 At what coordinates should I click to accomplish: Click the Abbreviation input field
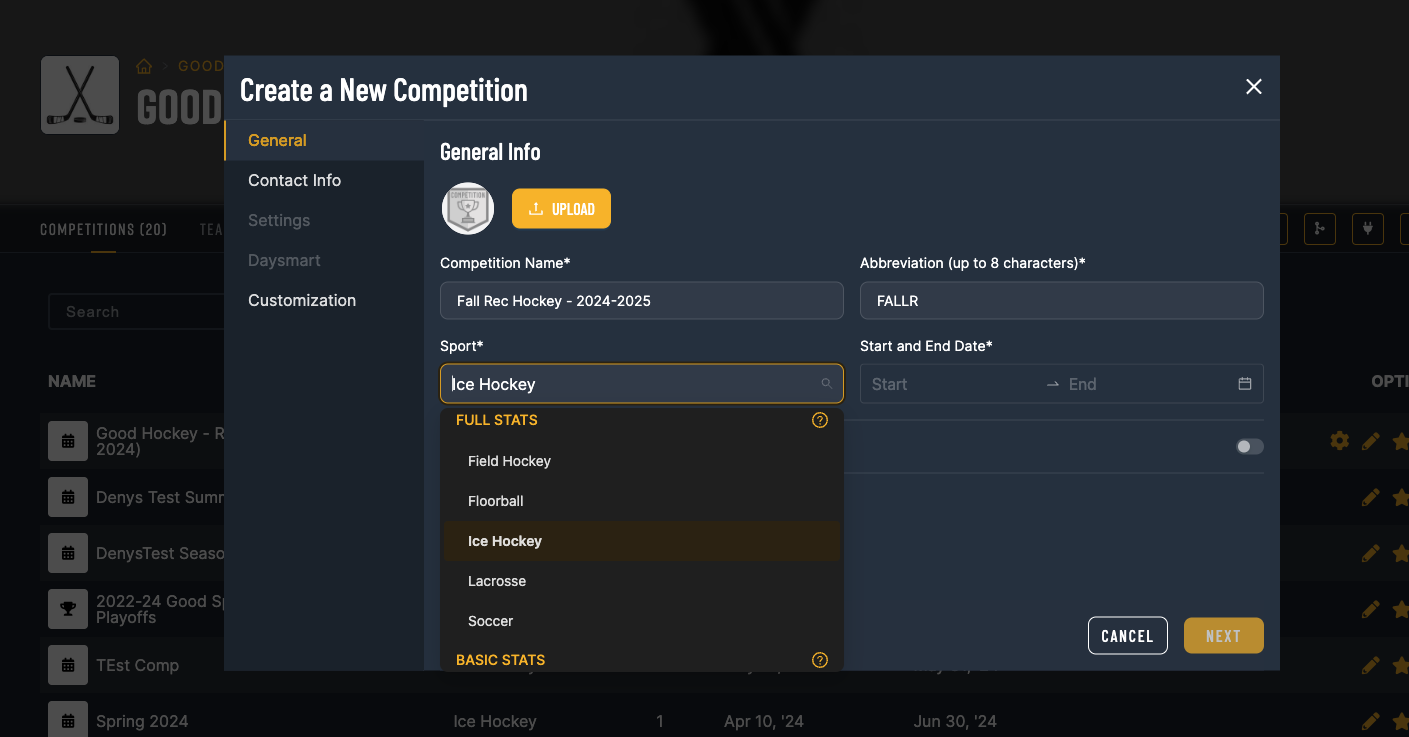pyautogui.click(x=1061, y=301)
